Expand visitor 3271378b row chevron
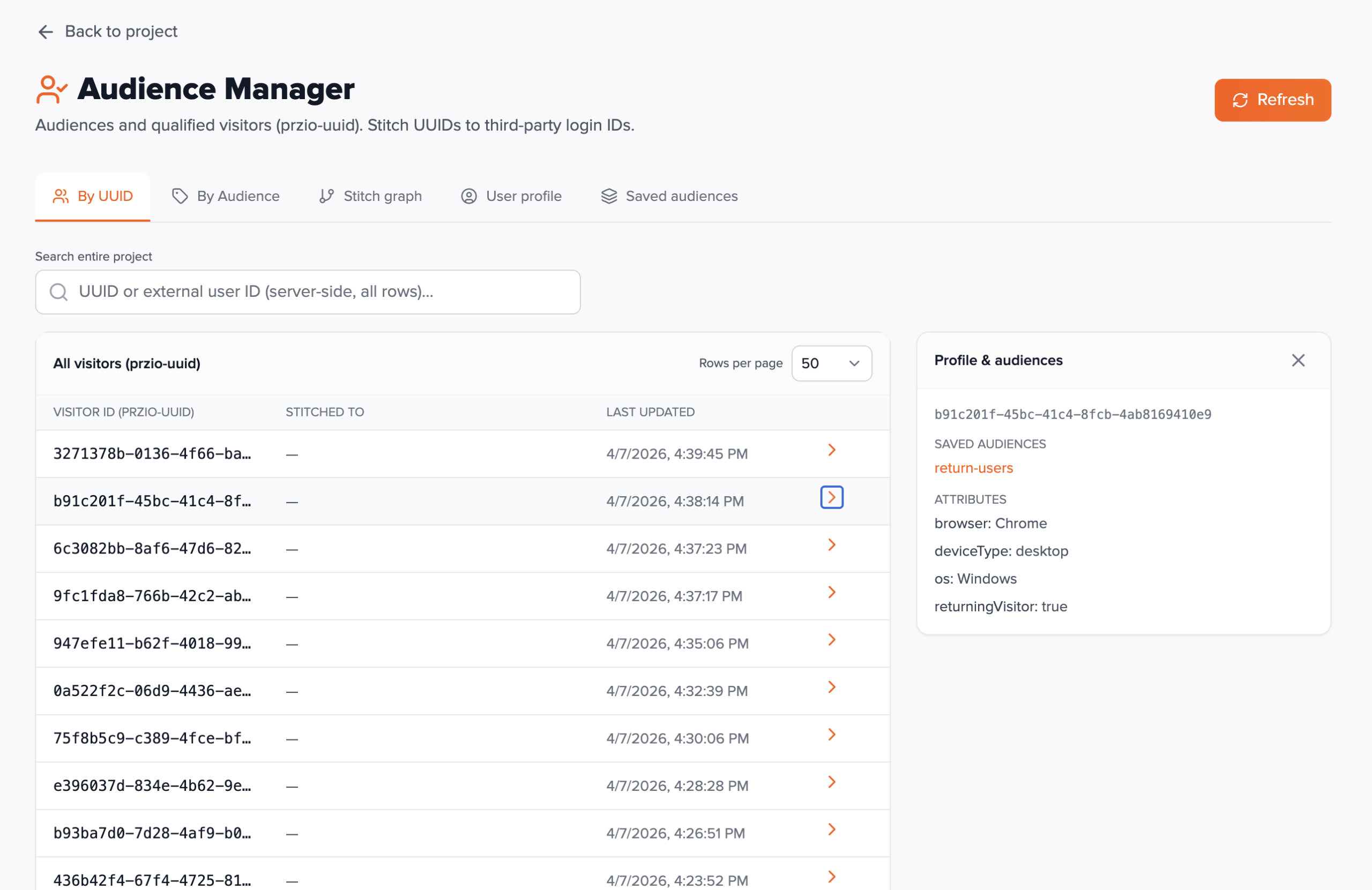Screen dimensions: 1372x890 pyautogui.click(x=831, y=450)
